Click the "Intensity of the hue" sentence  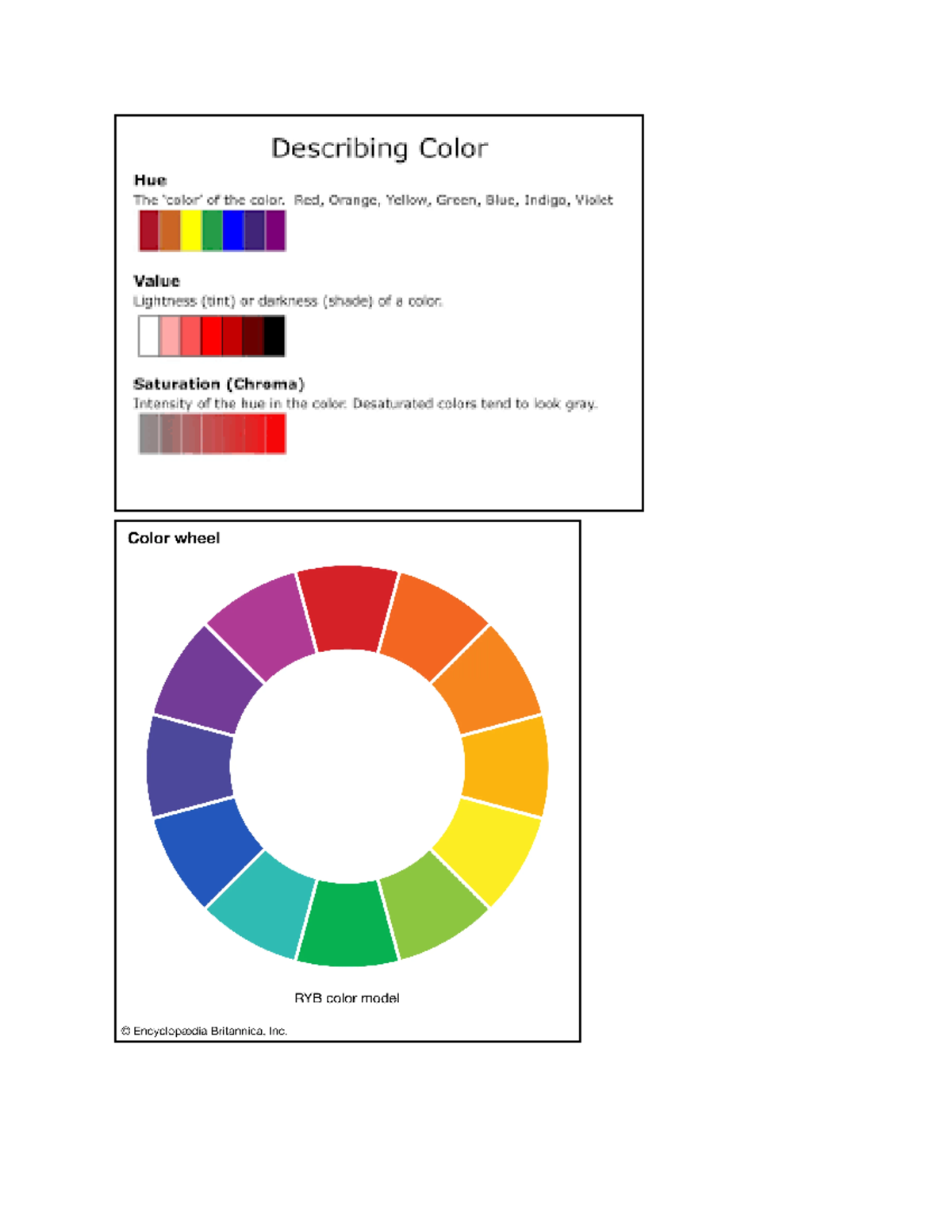(366, 404)
